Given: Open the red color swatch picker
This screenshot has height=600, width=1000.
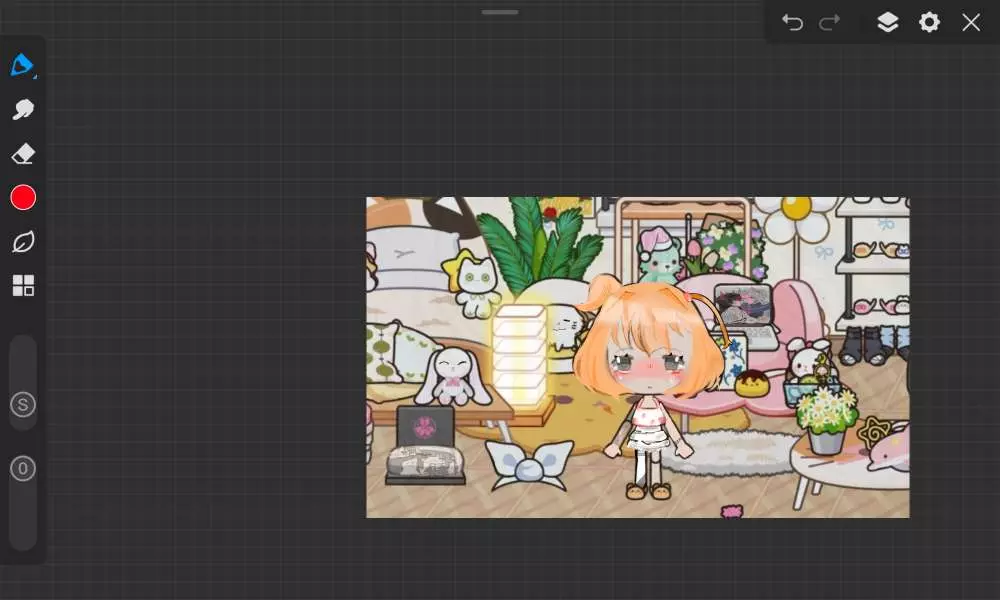Looking at the screenshot, I should click(23, 198).
